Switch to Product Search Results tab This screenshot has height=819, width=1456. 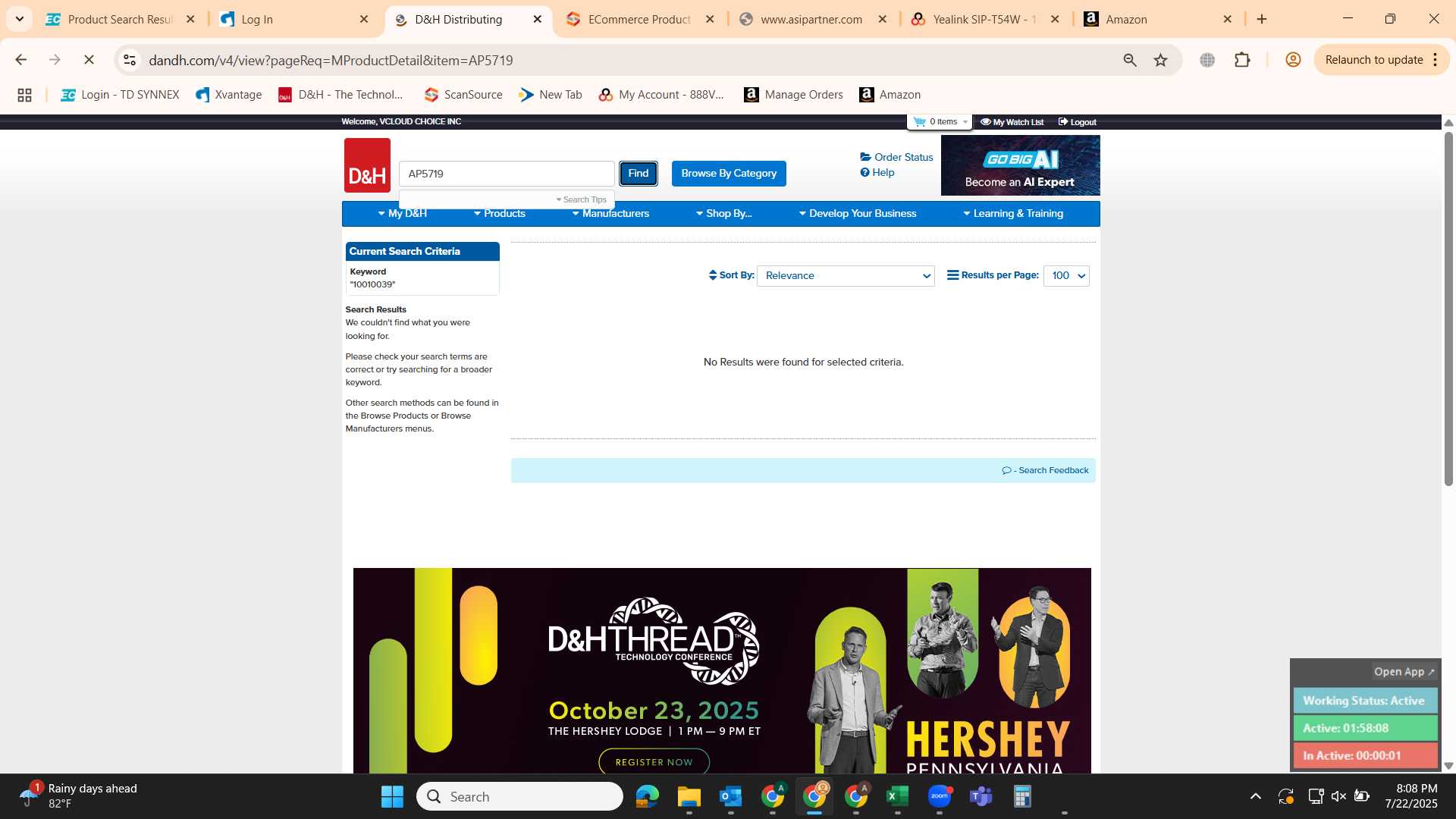tap(120, 20)
